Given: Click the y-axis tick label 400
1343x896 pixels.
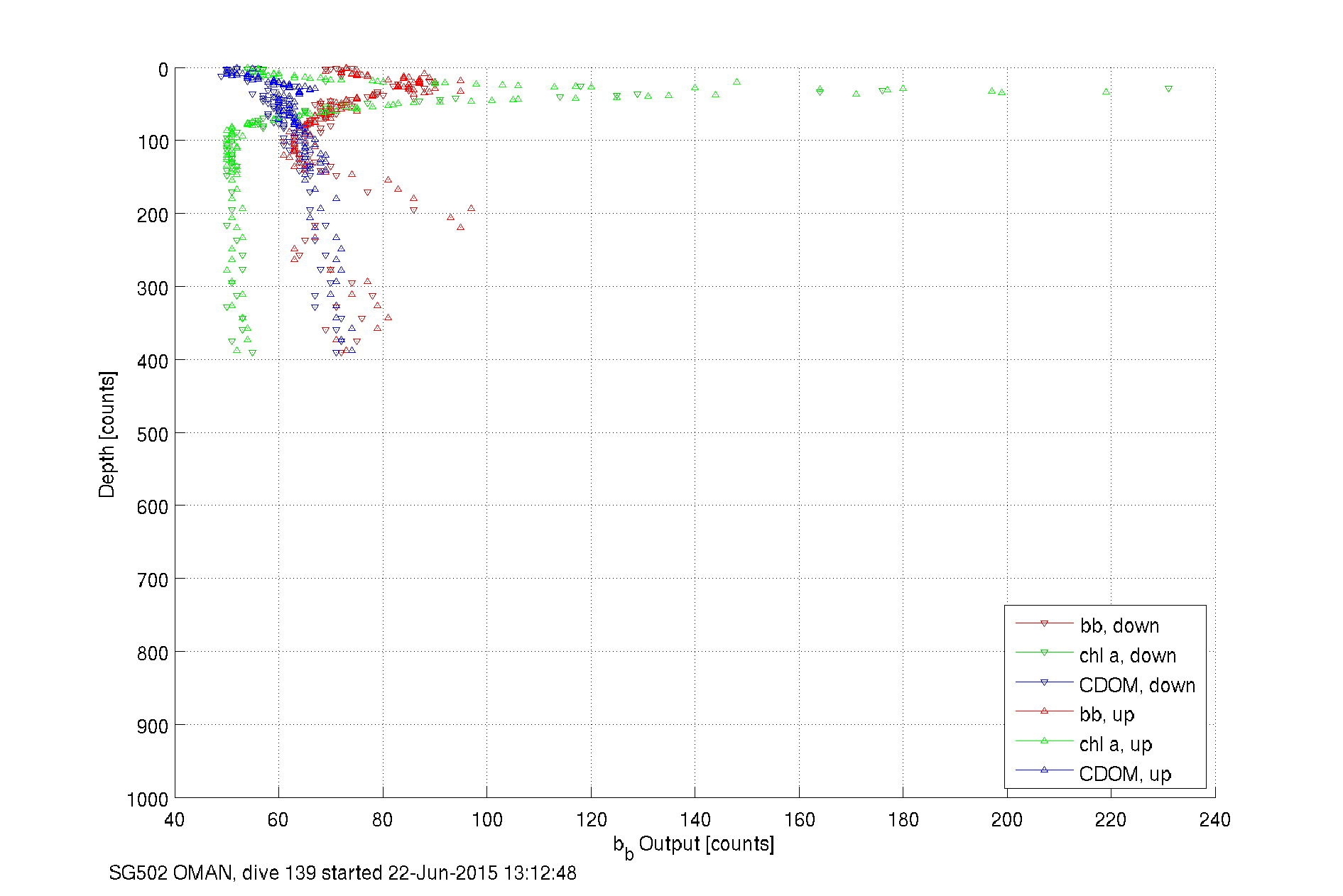Looking at the screenshot, I should pyautogui.click(x=153, y=361).
